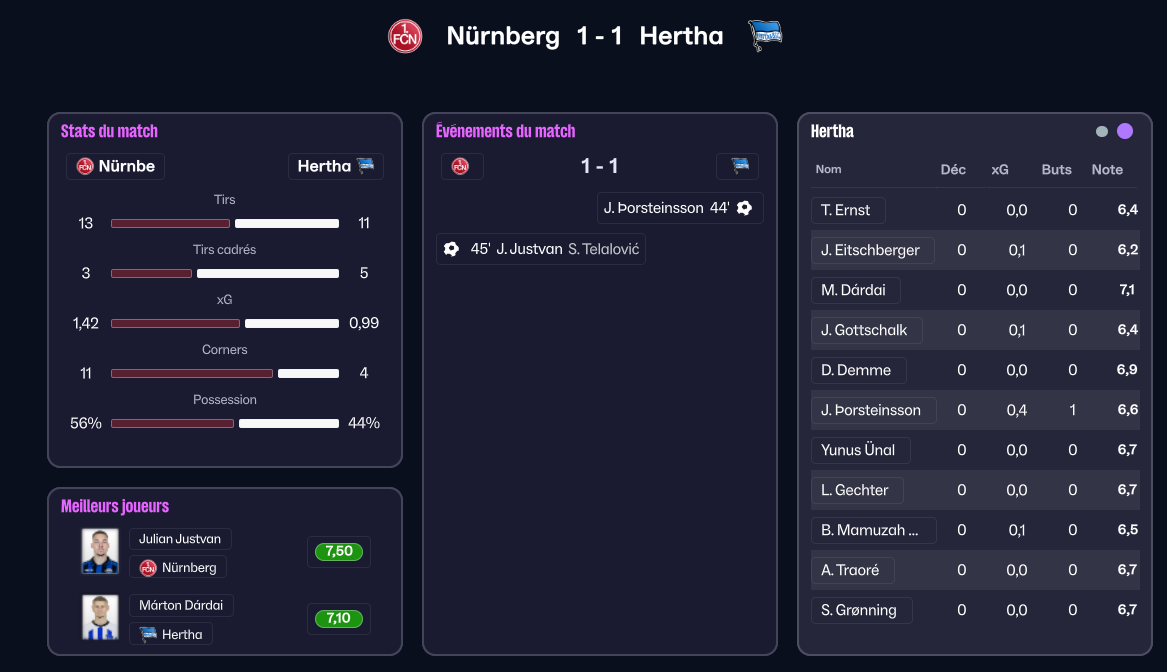Viewport: 1167px width, 672px height.
Task: Click the Hertha flag in match events
Action: coord(739,166)
